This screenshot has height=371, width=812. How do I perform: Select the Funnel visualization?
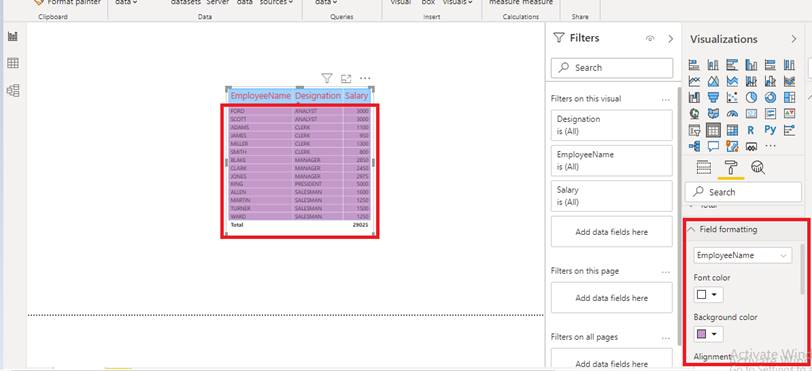pyautogui.click(x=713, y=97)
